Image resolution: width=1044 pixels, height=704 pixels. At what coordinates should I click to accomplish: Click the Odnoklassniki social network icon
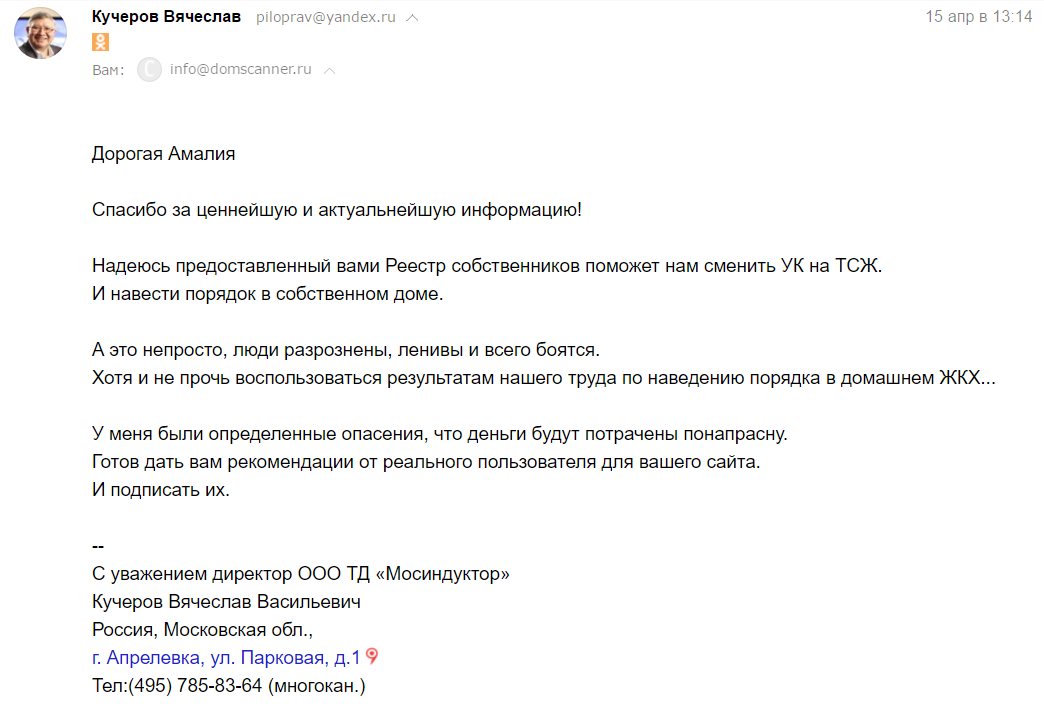click(100, 42)
